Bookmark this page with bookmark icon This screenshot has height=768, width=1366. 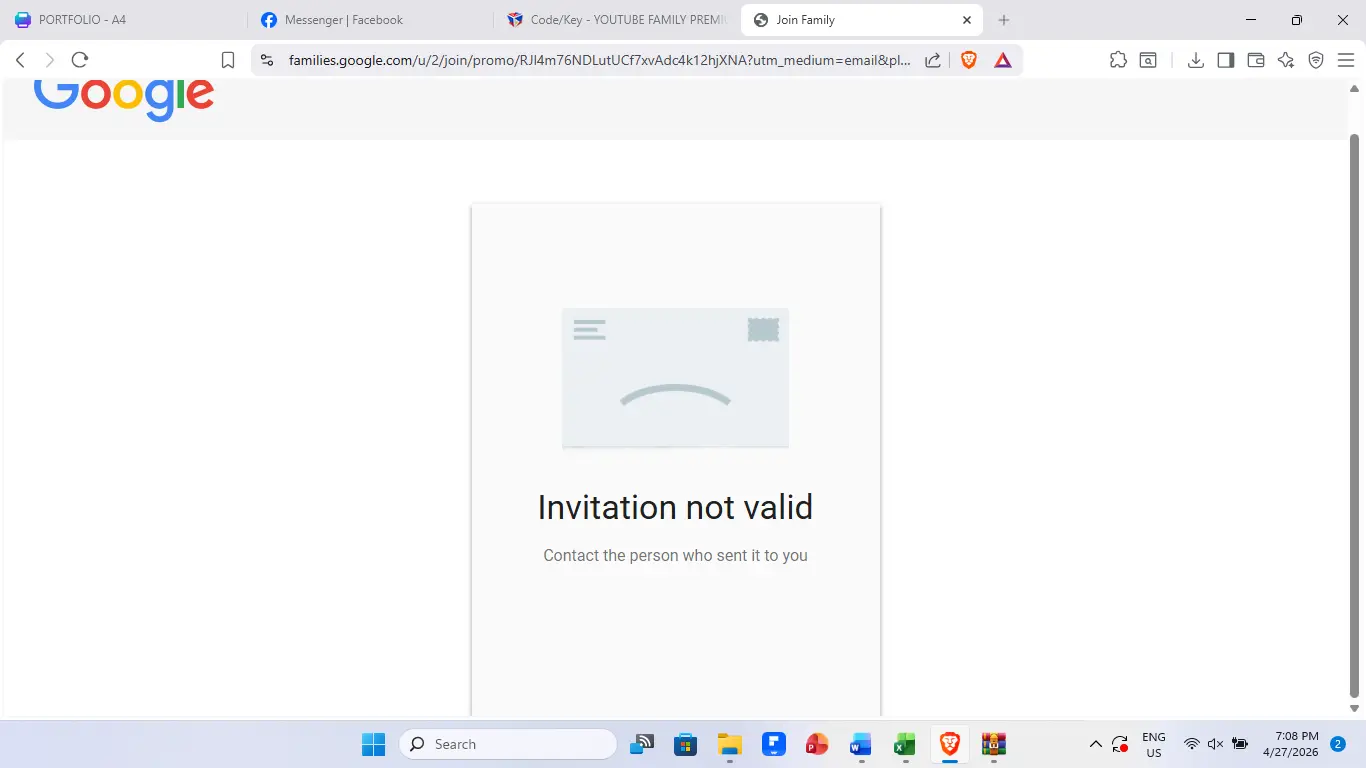click(228, 60)
